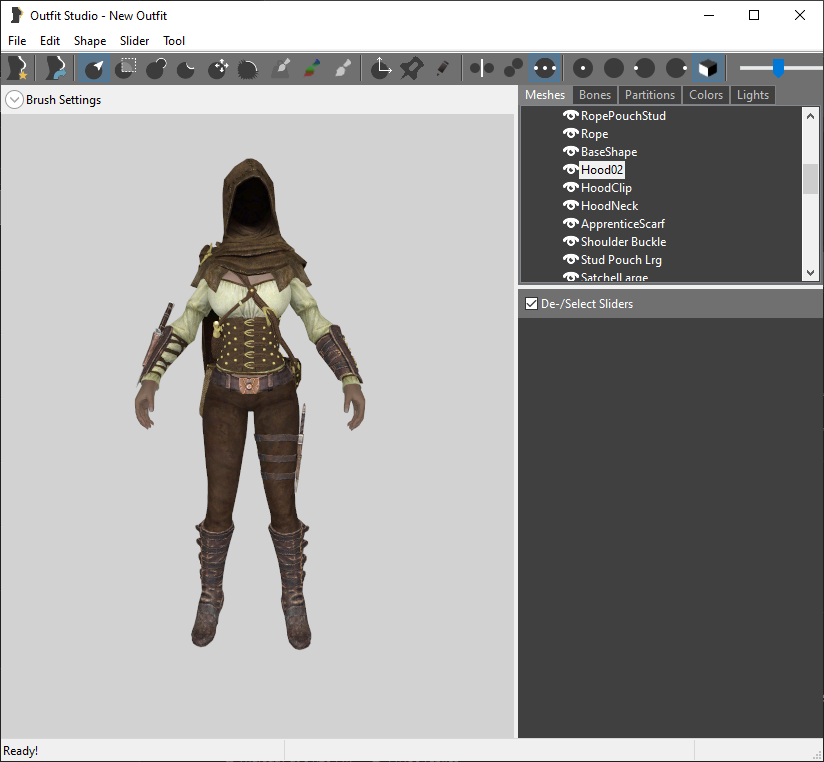The width and height of the screenshot is (824, 762).
Task: Uncheck the De-/Select Sliders checkbox
Action: [531, 304]
